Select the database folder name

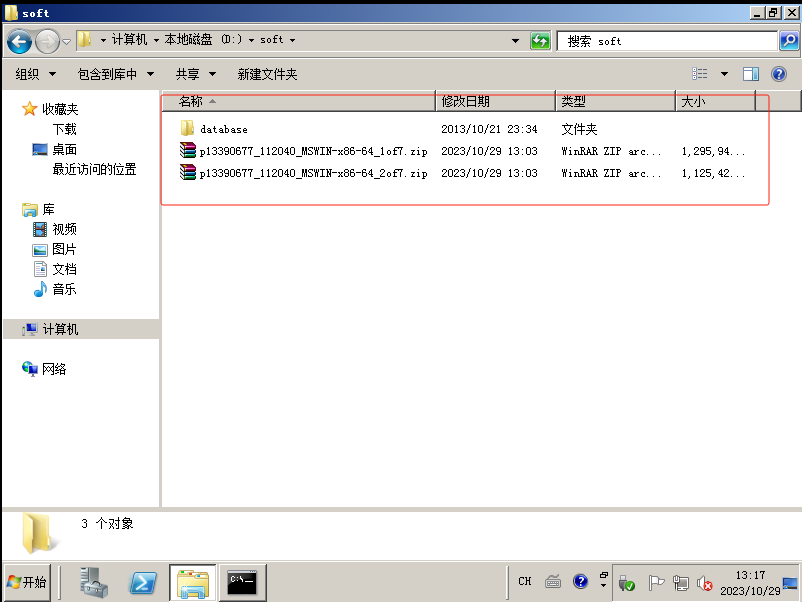(224, 129)
